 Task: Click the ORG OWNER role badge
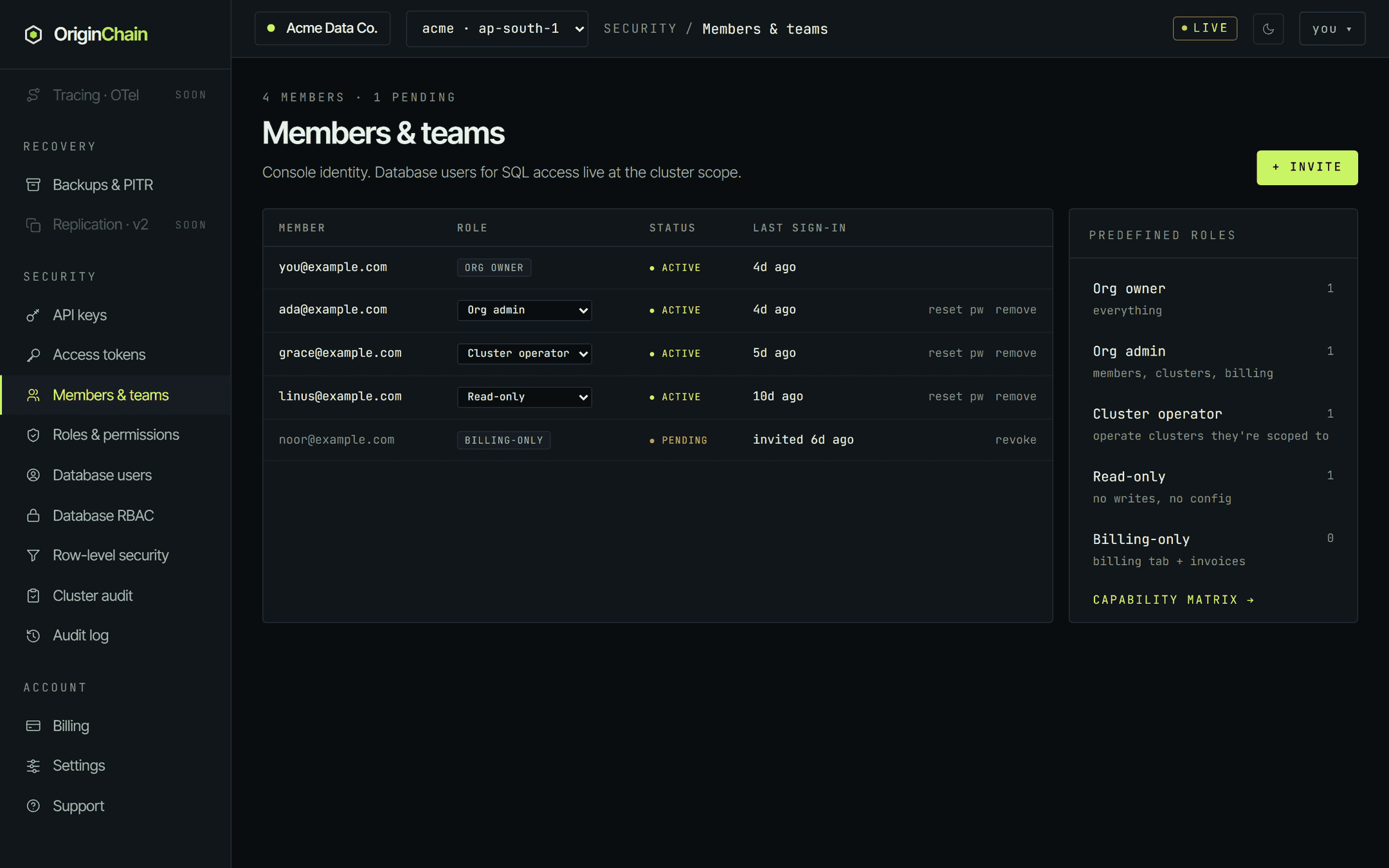[x=494, y=267]
